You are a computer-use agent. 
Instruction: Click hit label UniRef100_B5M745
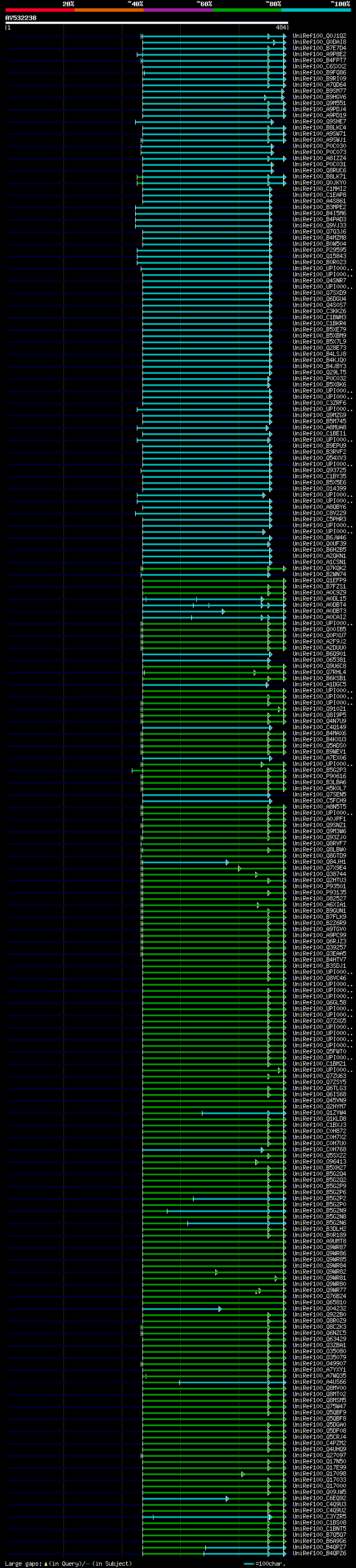[319, 421]
